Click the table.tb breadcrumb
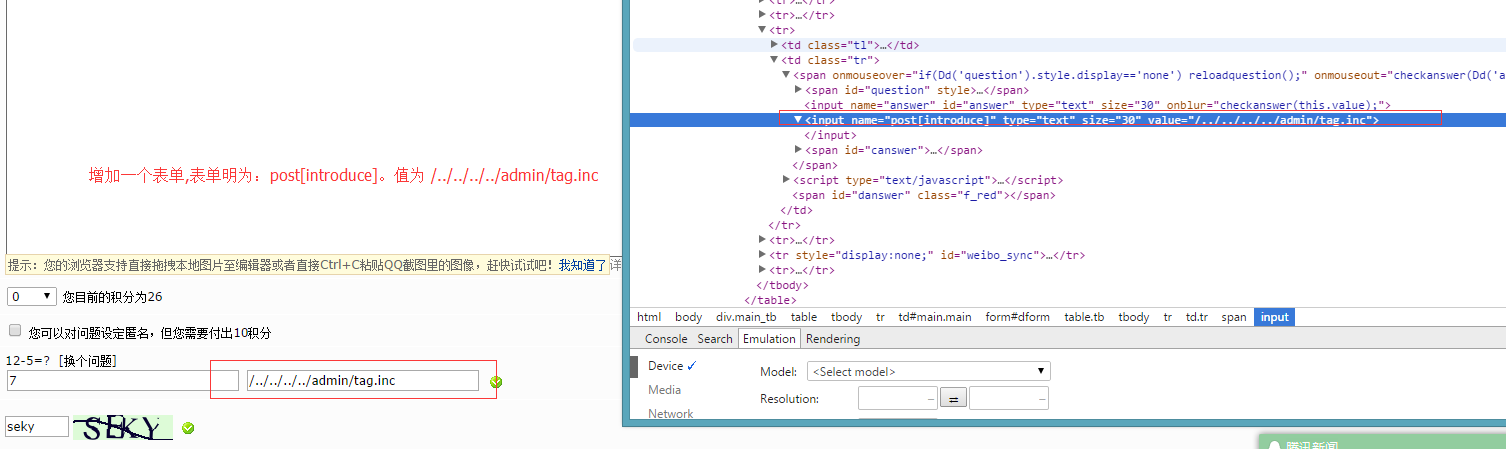Viewport: 1506px width, 449px height. click(1084, 317)
